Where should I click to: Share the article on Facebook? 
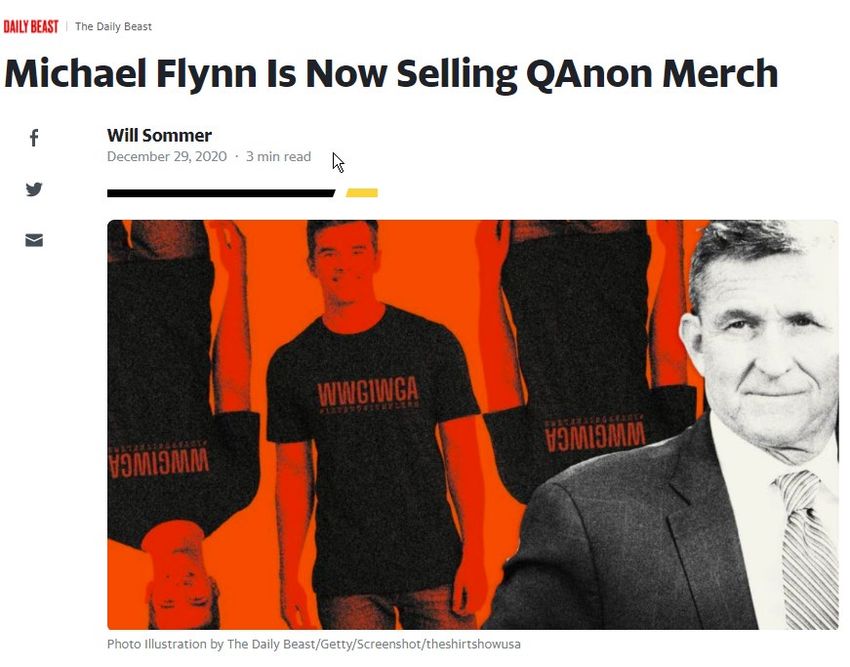click(x=34, y=138)
